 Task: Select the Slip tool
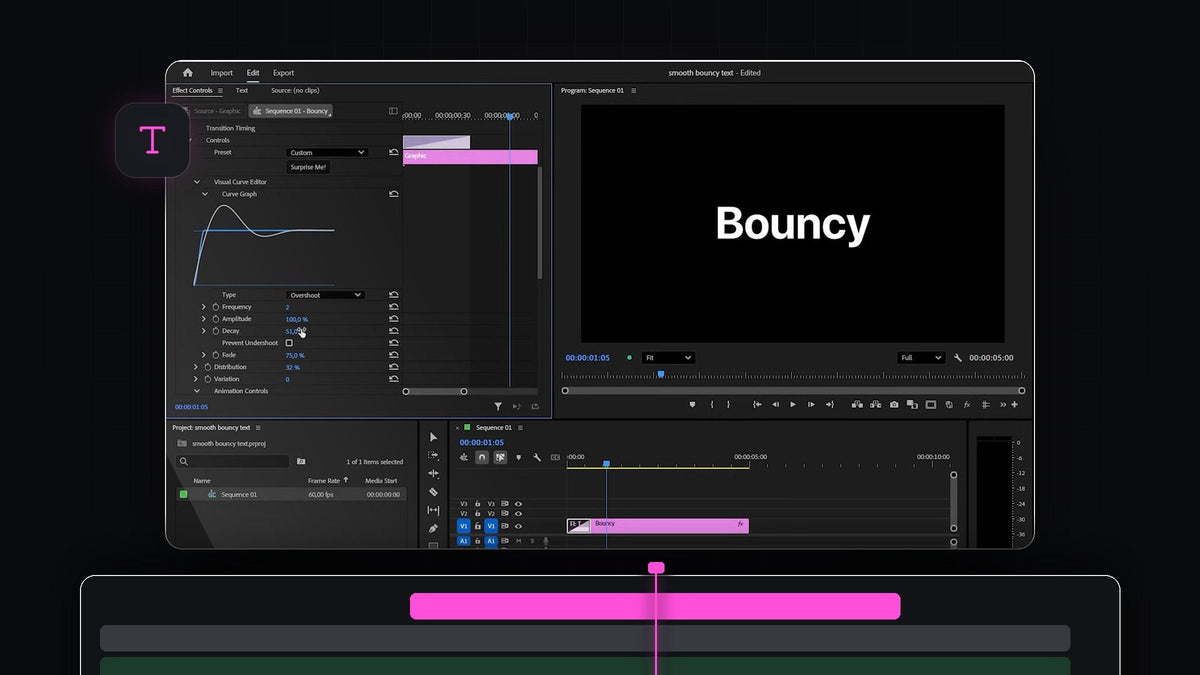[433, 510]
